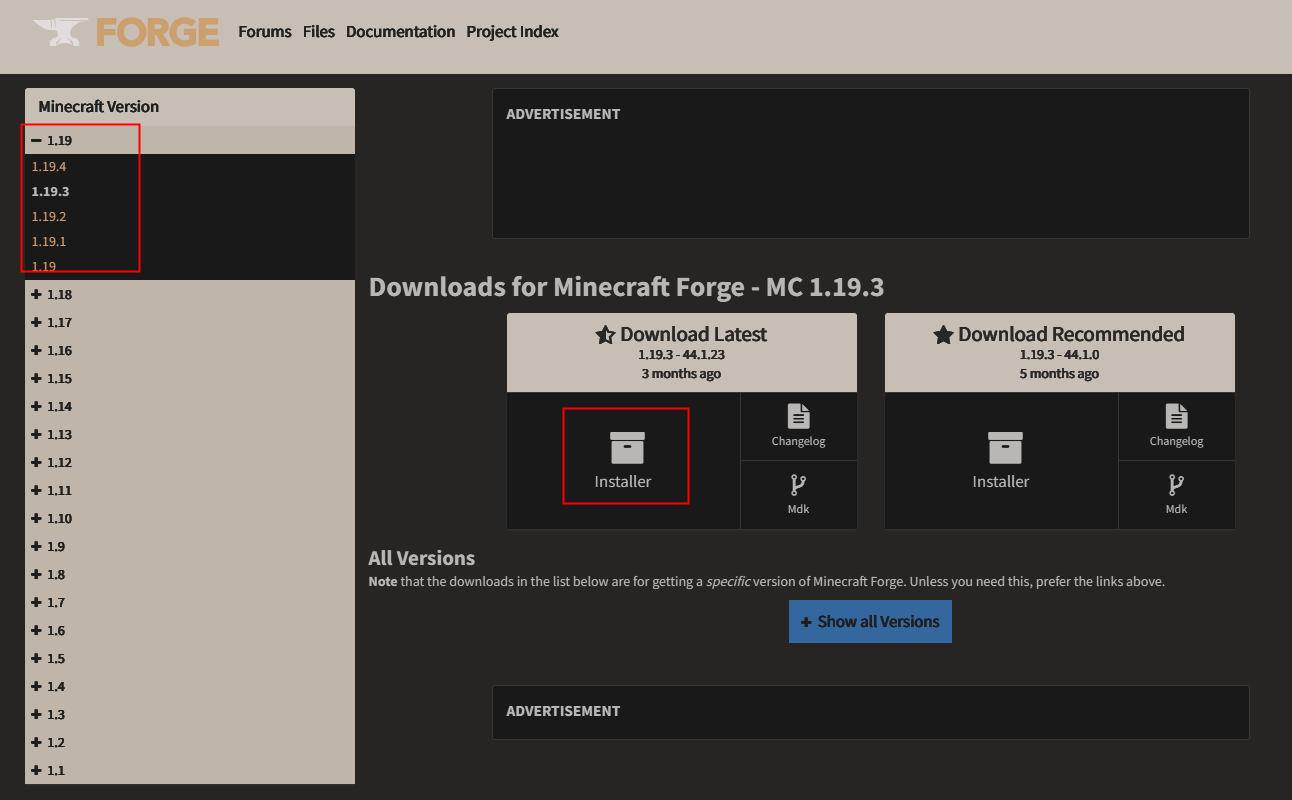Expand the 1.17 version group
1292x800 pixels.
click(x=190, y=322)
